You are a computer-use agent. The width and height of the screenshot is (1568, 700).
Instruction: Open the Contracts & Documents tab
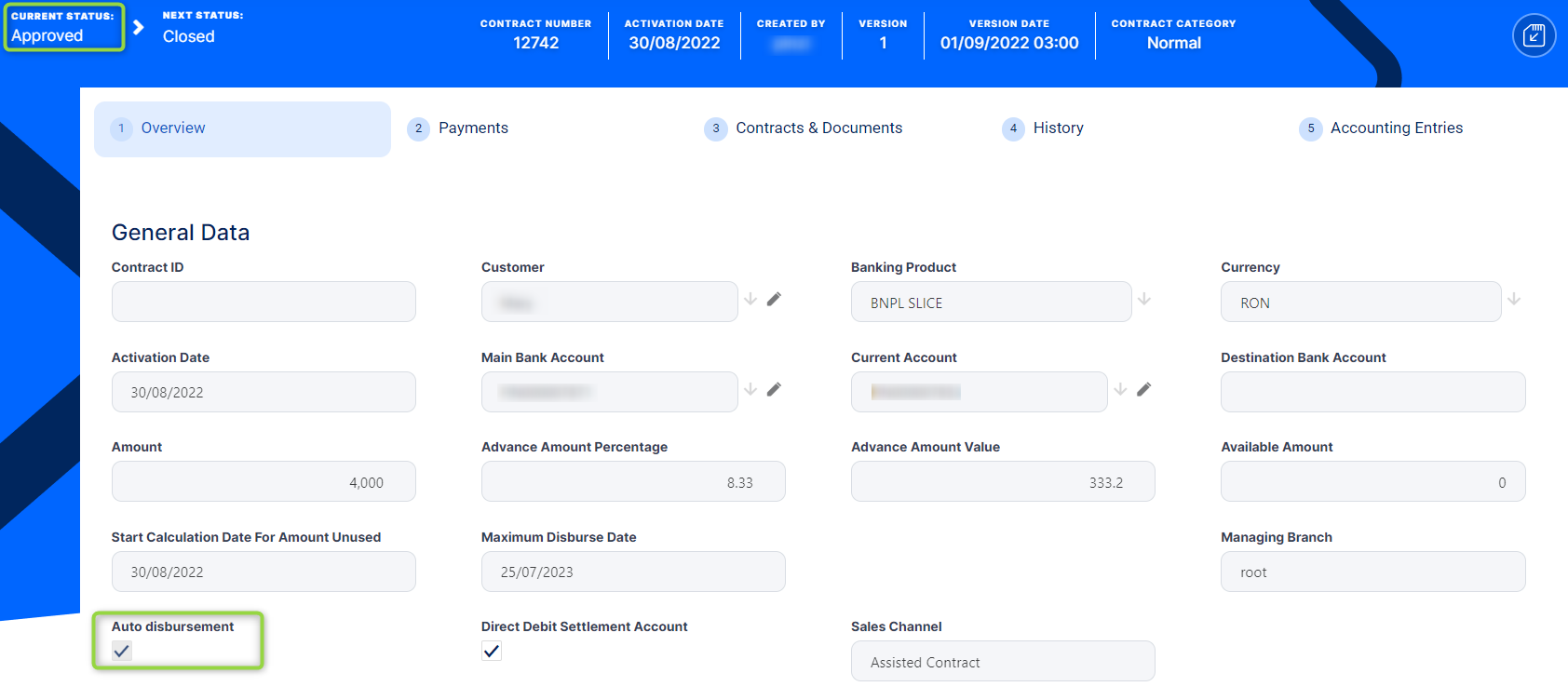click(818, 128)
